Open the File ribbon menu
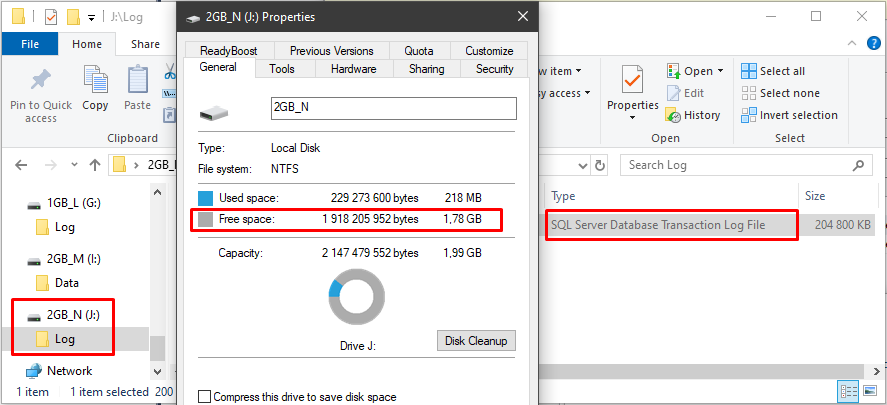This screenshot has height=405, width=887. [x=30, y=44]
